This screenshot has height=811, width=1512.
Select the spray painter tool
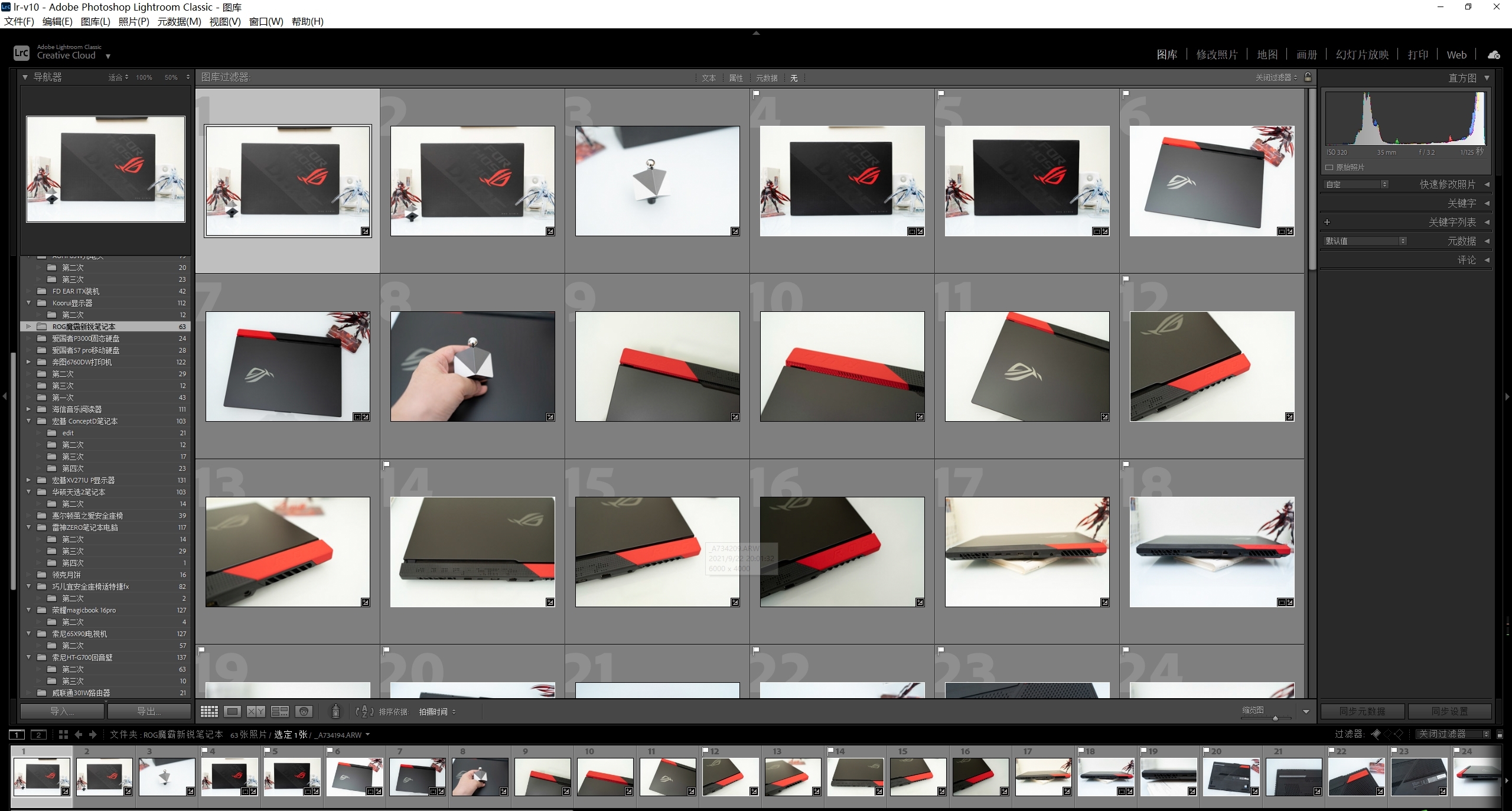click(x=335, y=712)
